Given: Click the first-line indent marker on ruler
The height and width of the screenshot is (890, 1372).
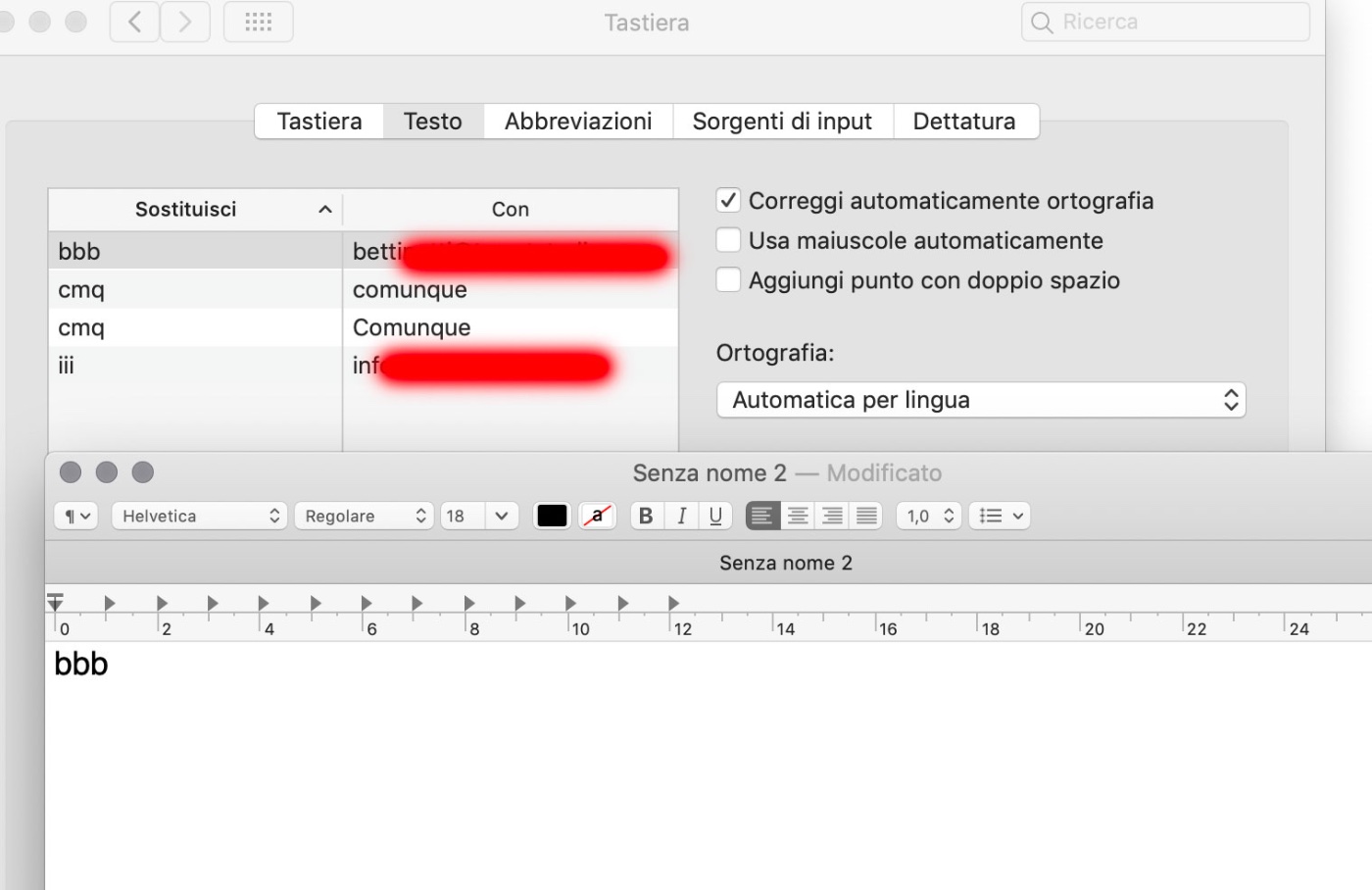Looking at the screenshot, I should pos(55,597).
